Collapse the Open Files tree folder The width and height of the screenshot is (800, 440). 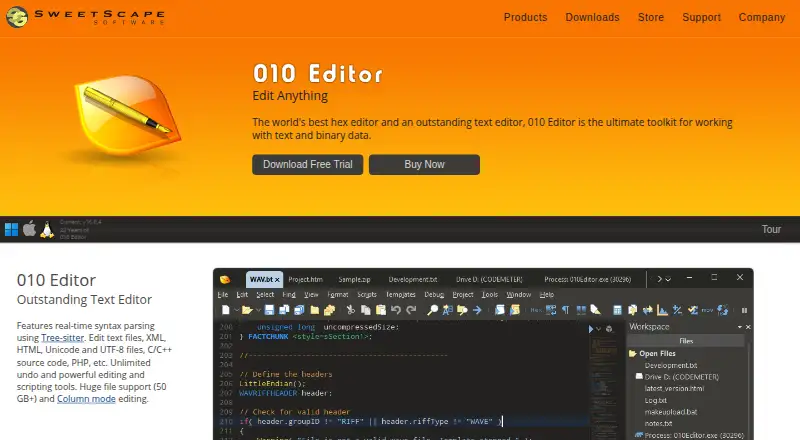633,353
